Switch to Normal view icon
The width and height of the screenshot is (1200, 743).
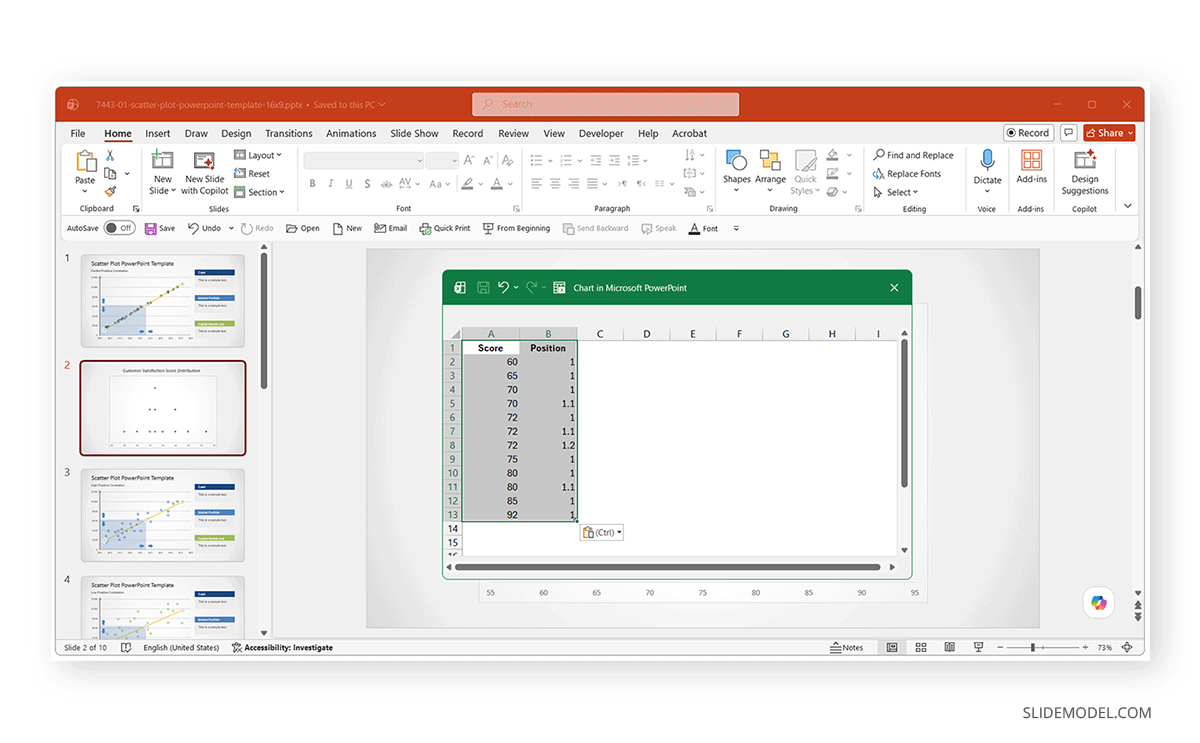891,647
